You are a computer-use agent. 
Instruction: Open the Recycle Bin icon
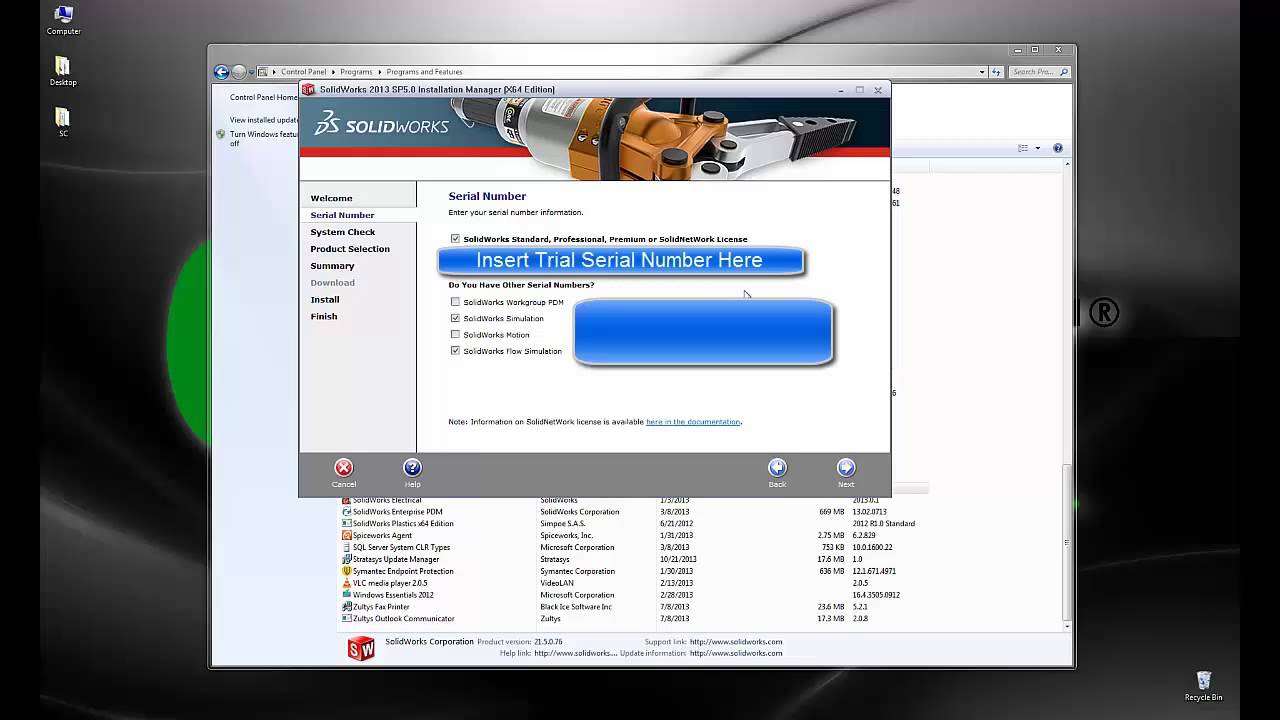tap(1203, 681)
